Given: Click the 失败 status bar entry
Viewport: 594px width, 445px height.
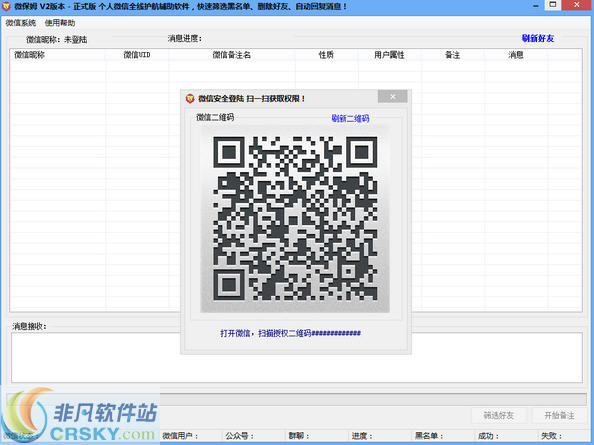Looking at the screenshot, I should (552, 436).
